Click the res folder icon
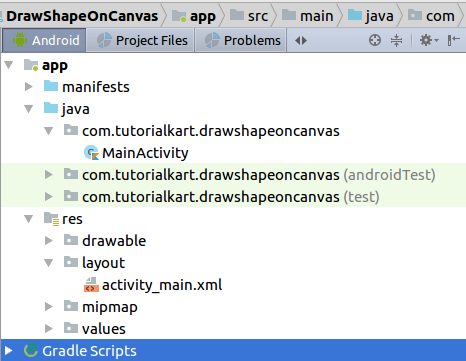466x361 pixels. [51, 219]
